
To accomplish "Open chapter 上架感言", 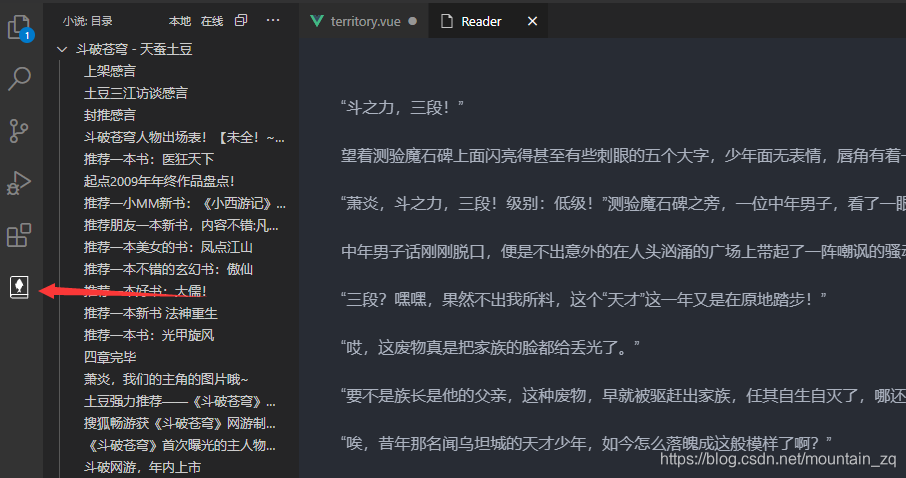I will 110,71.
